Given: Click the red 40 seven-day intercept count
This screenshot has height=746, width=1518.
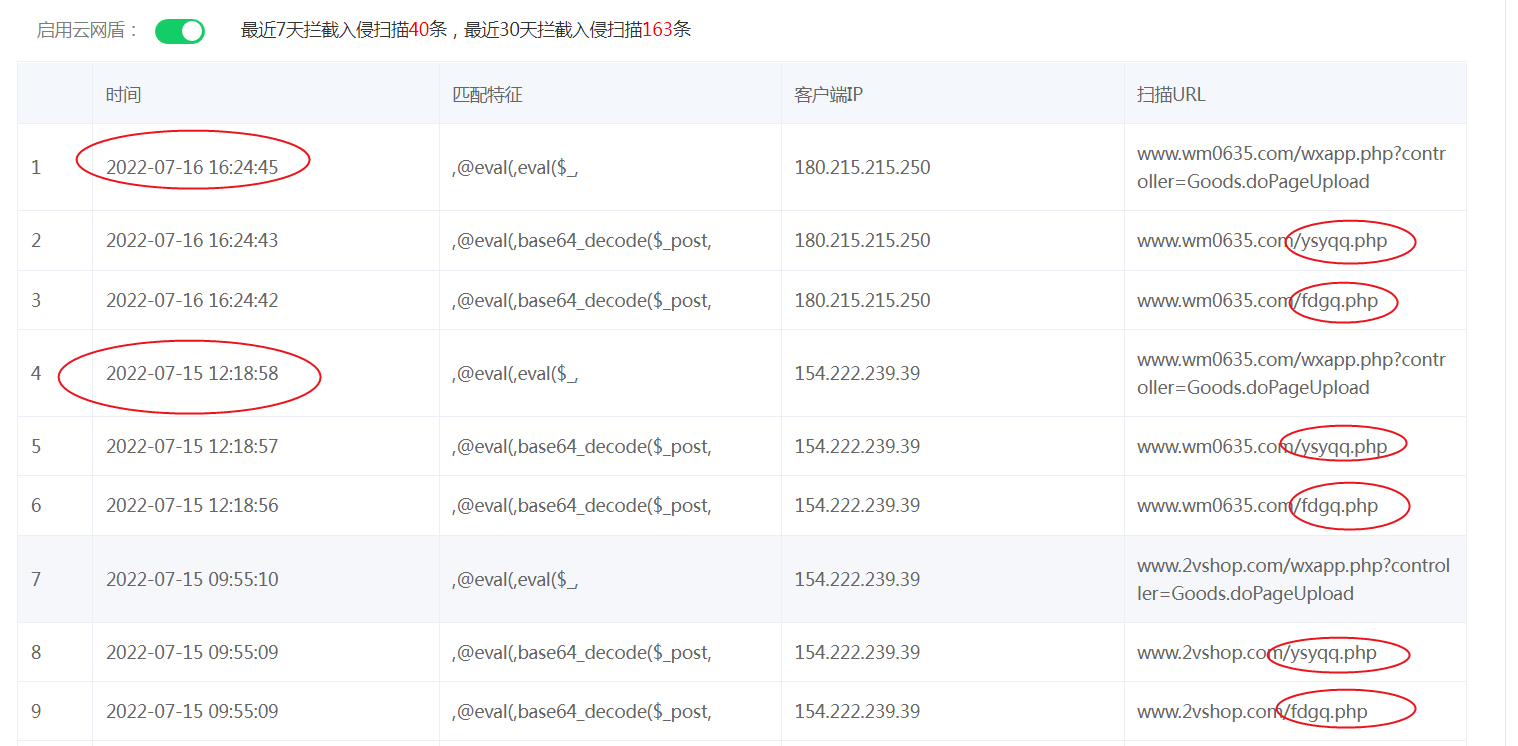Looking at the screenshot, I should coord(419,30).
